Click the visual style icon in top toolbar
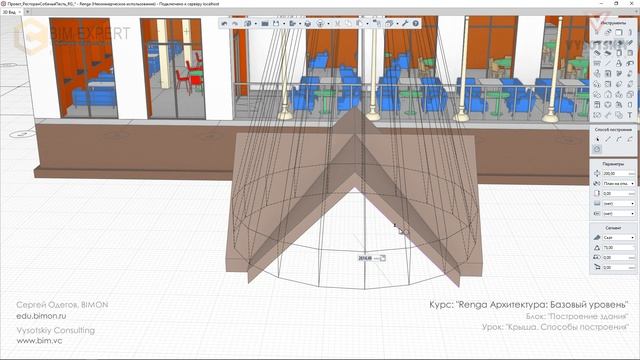This screenshot has width=640, height=360. point(247,24)
